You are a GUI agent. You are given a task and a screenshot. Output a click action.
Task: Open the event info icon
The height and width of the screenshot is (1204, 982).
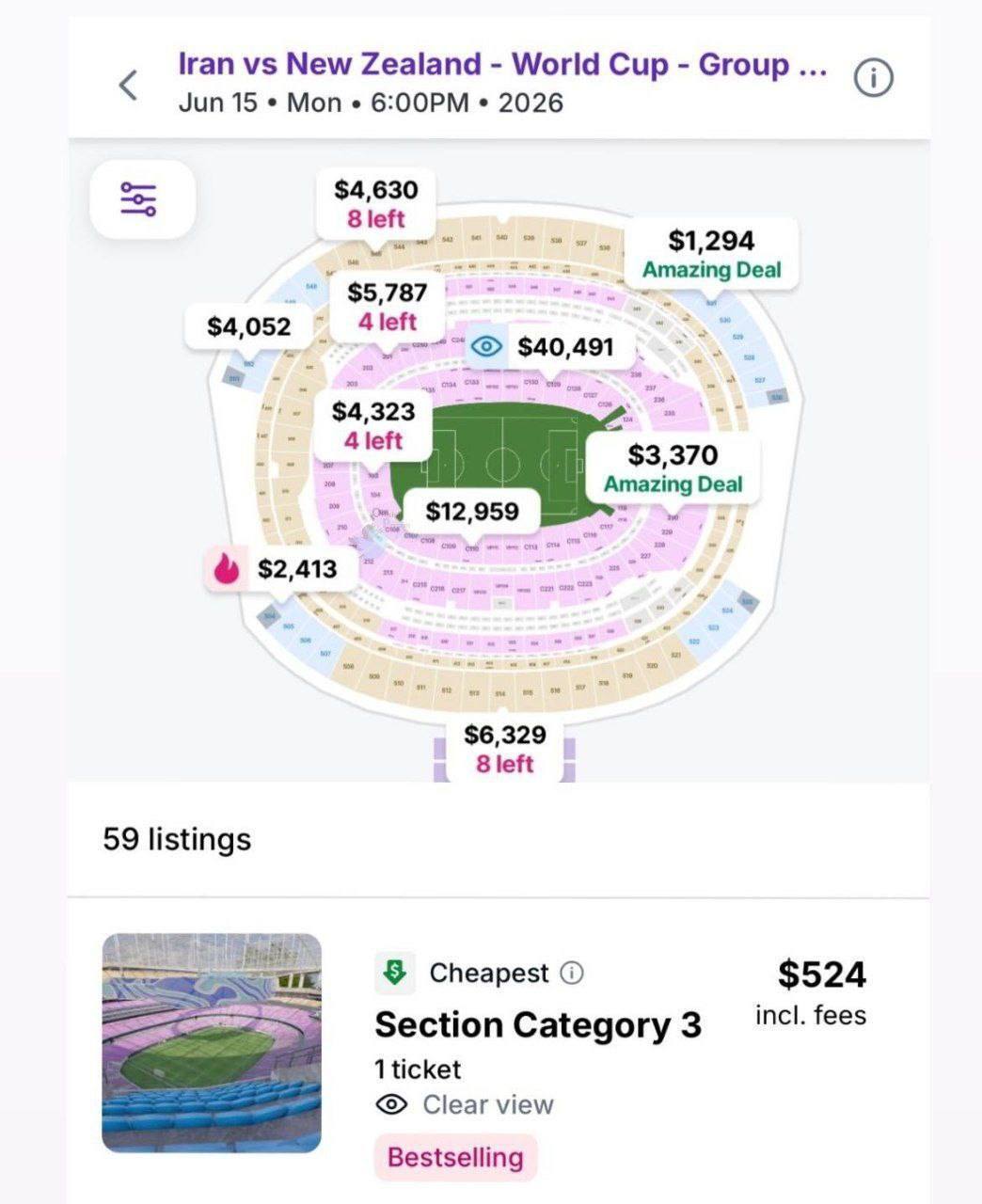(x=873, y=79)
